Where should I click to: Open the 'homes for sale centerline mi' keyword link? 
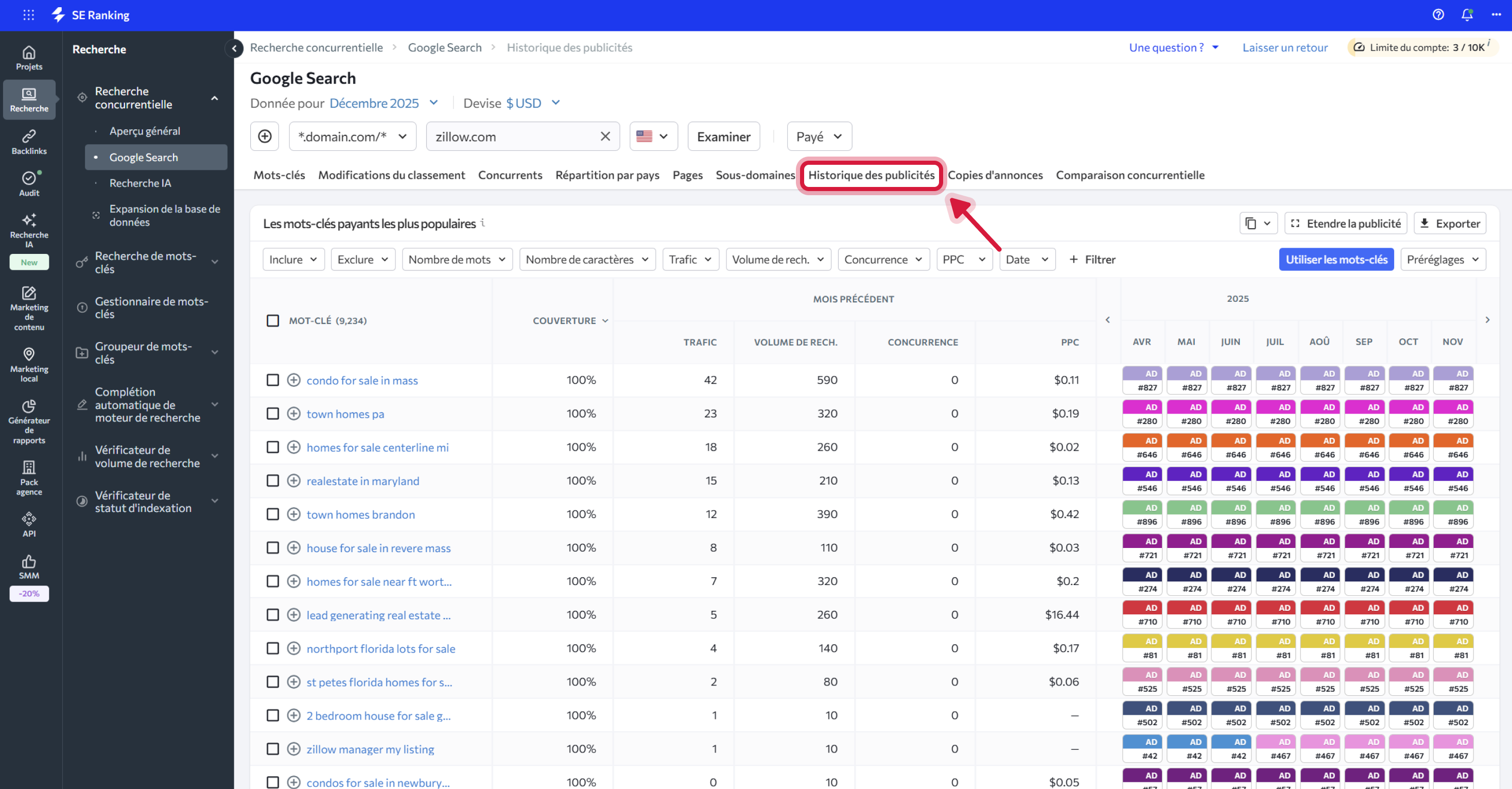pyautogui.click(x=377, y=447)
